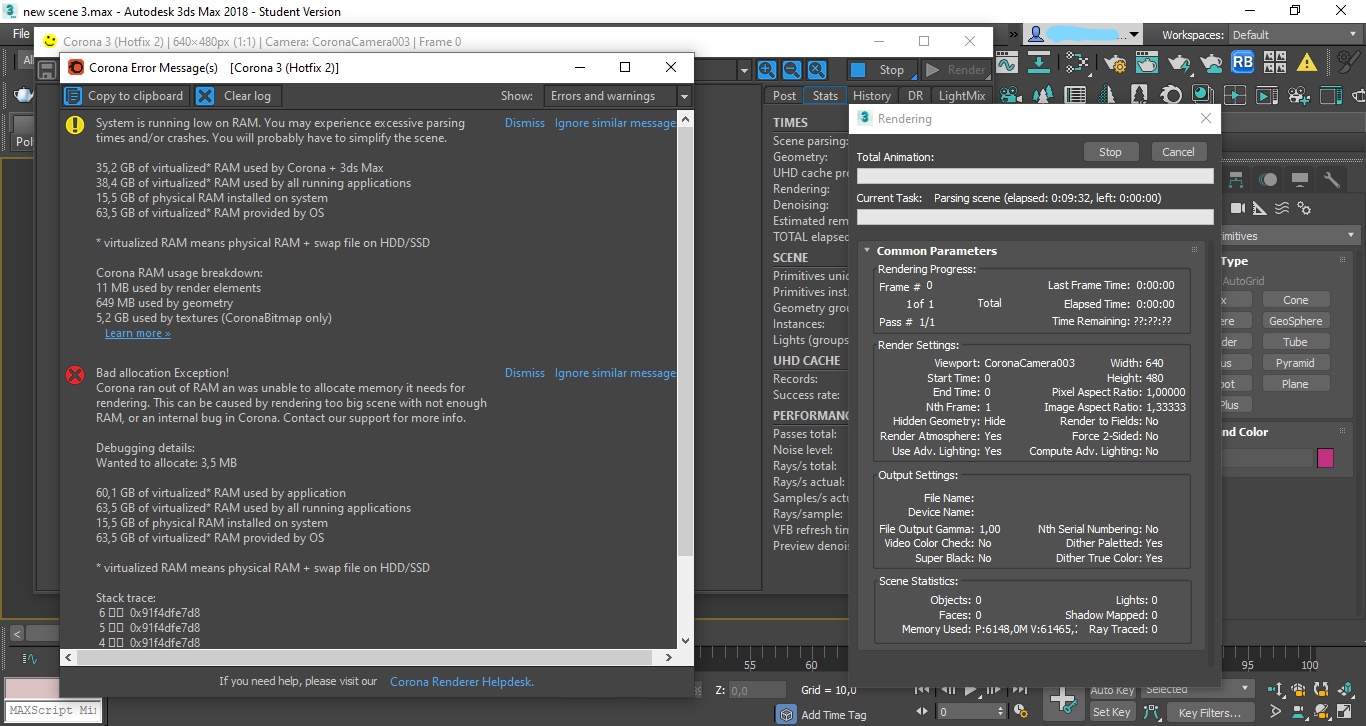1366x726 pixels.
Task: Dismiss the low RAM warning message
Action: pos(525,123)
